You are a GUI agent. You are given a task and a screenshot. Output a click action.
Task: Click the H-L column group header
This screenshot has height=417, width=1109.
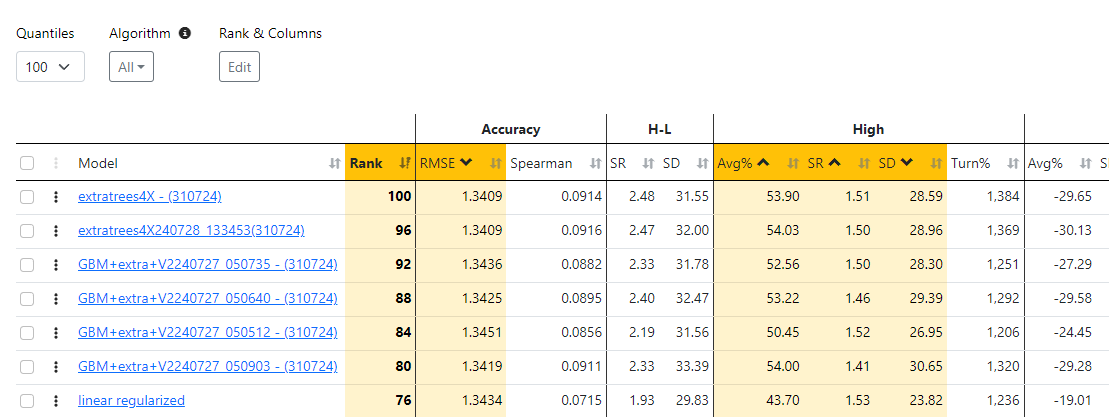pos(660,129)
